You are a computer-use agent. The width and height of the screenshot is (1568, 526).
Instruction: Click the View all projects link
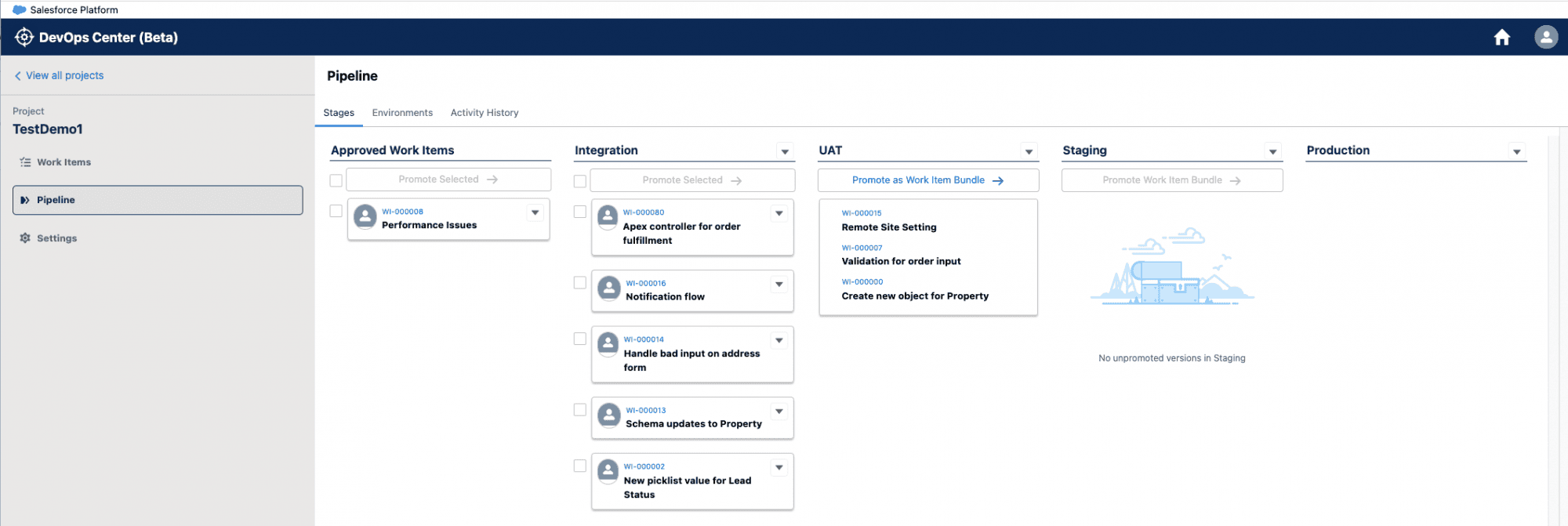[65, 76]
